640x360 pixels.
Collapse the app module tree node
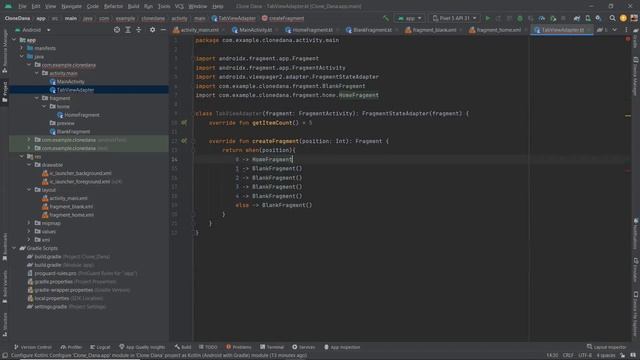tap(14, 40)
